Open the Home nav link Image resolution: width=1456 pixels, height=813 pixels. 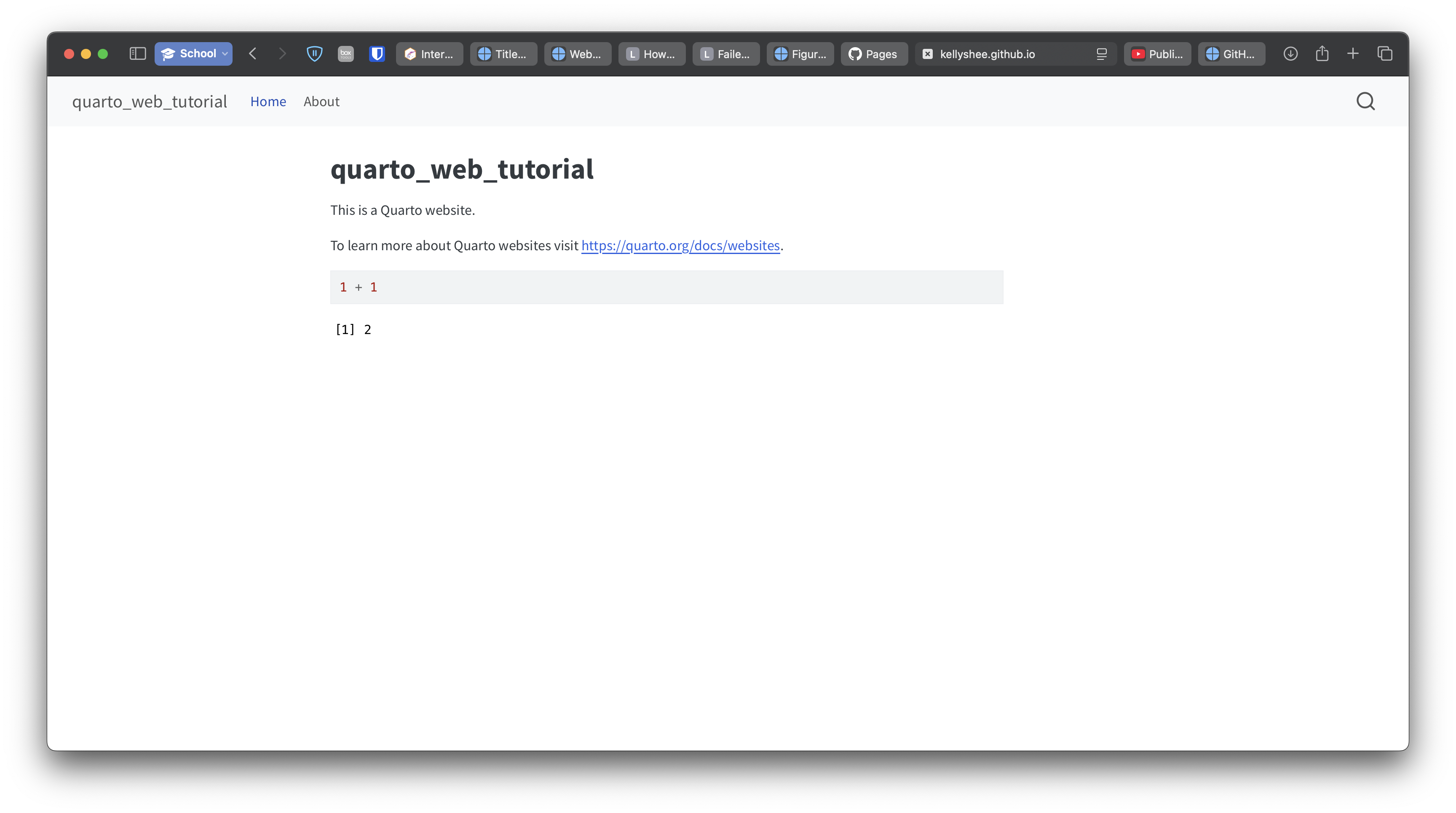pyautogui.click(x=268, y=101)
